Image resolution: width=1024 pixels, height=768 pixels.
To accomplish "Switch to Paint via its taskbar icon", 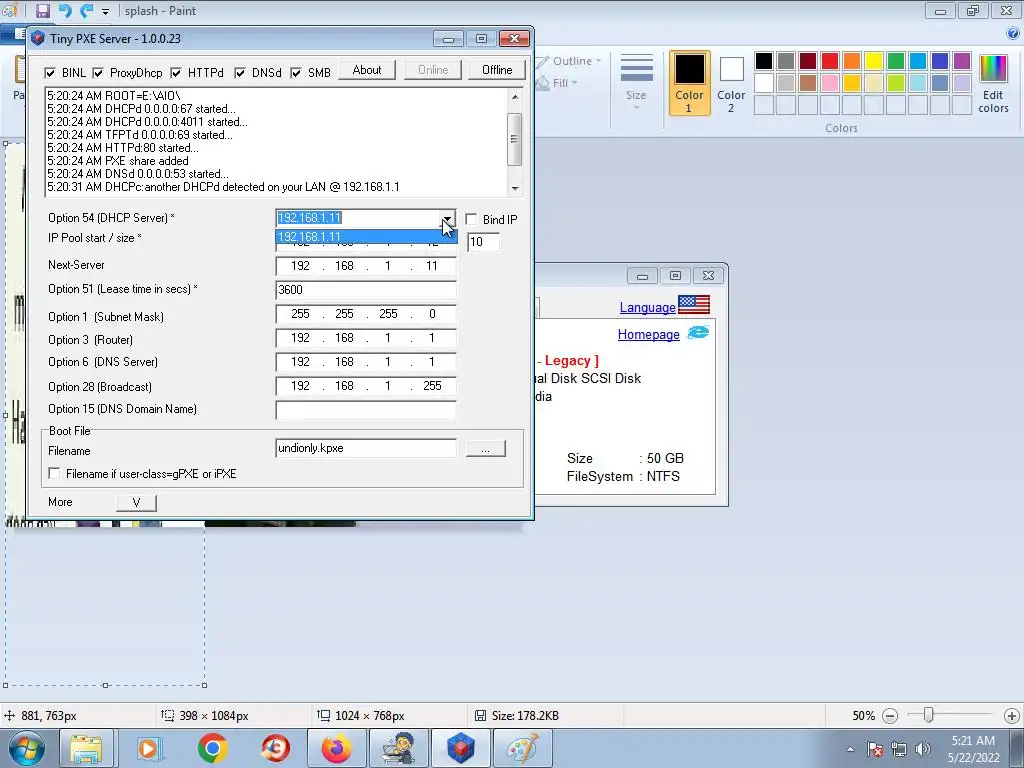I will click(522, 748).
